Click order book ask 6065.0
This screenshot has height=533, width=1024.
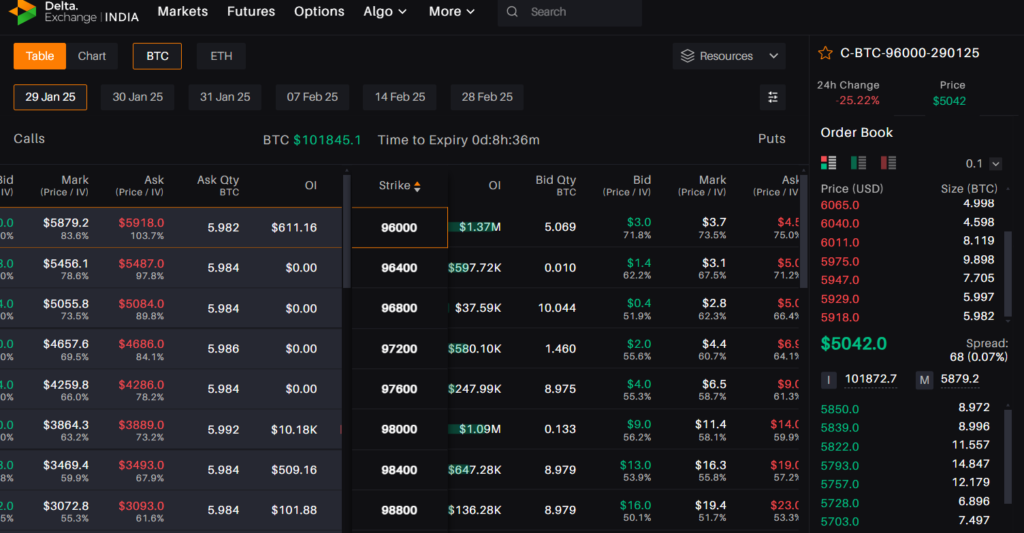[x=840, y=205]
